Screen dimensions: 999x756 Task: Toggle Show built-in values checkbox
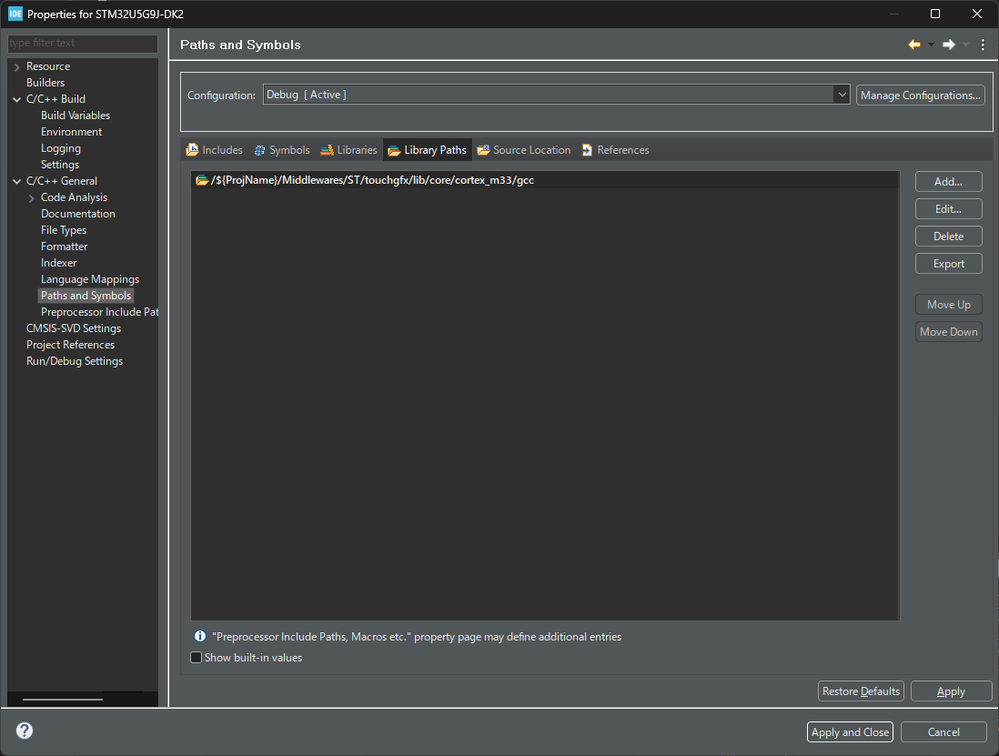pyautogui.click(x=196, y=657)
